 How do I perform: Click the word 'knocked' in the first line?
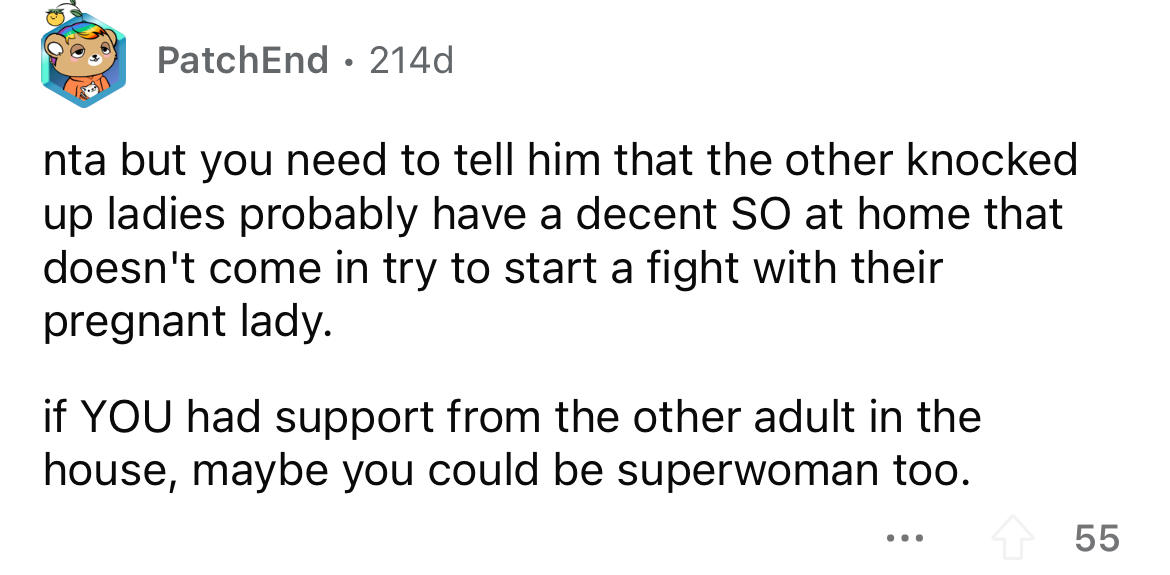tap(992, 160)
